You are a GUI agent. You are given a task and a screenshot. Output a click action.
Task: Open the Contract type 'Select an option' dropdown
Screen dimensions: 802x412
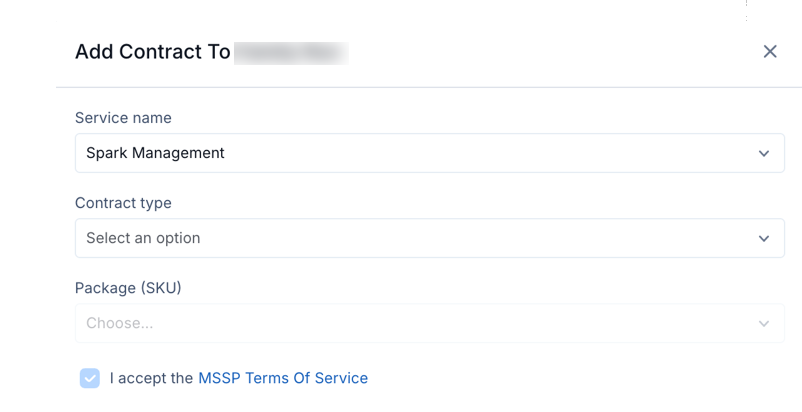[x=430, y=238]
